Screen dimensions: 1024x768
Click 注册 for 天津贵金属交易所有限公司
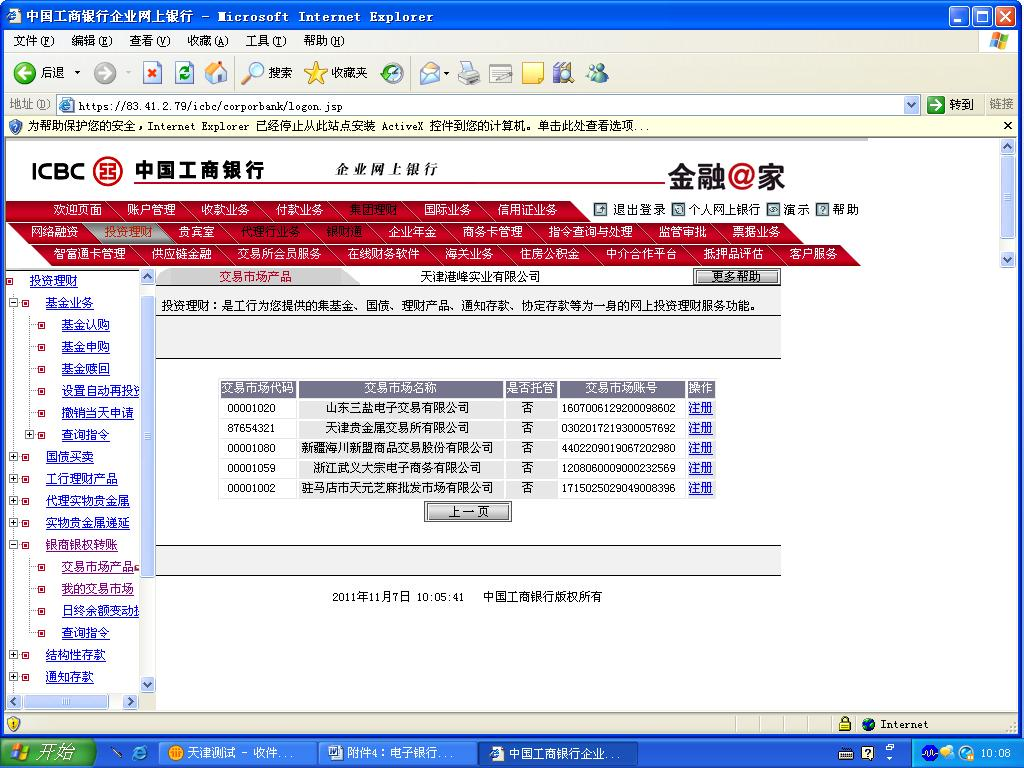point(700,428)
